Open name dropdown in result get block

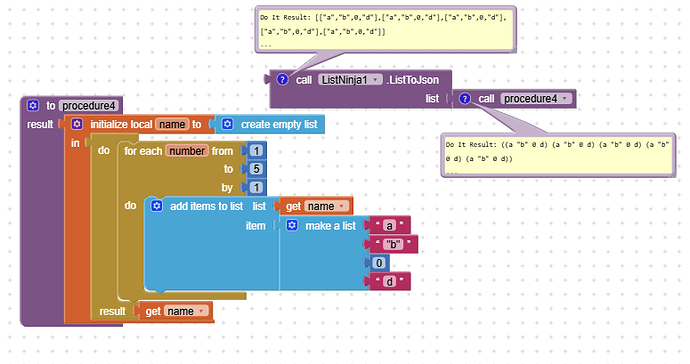(186, 311)
